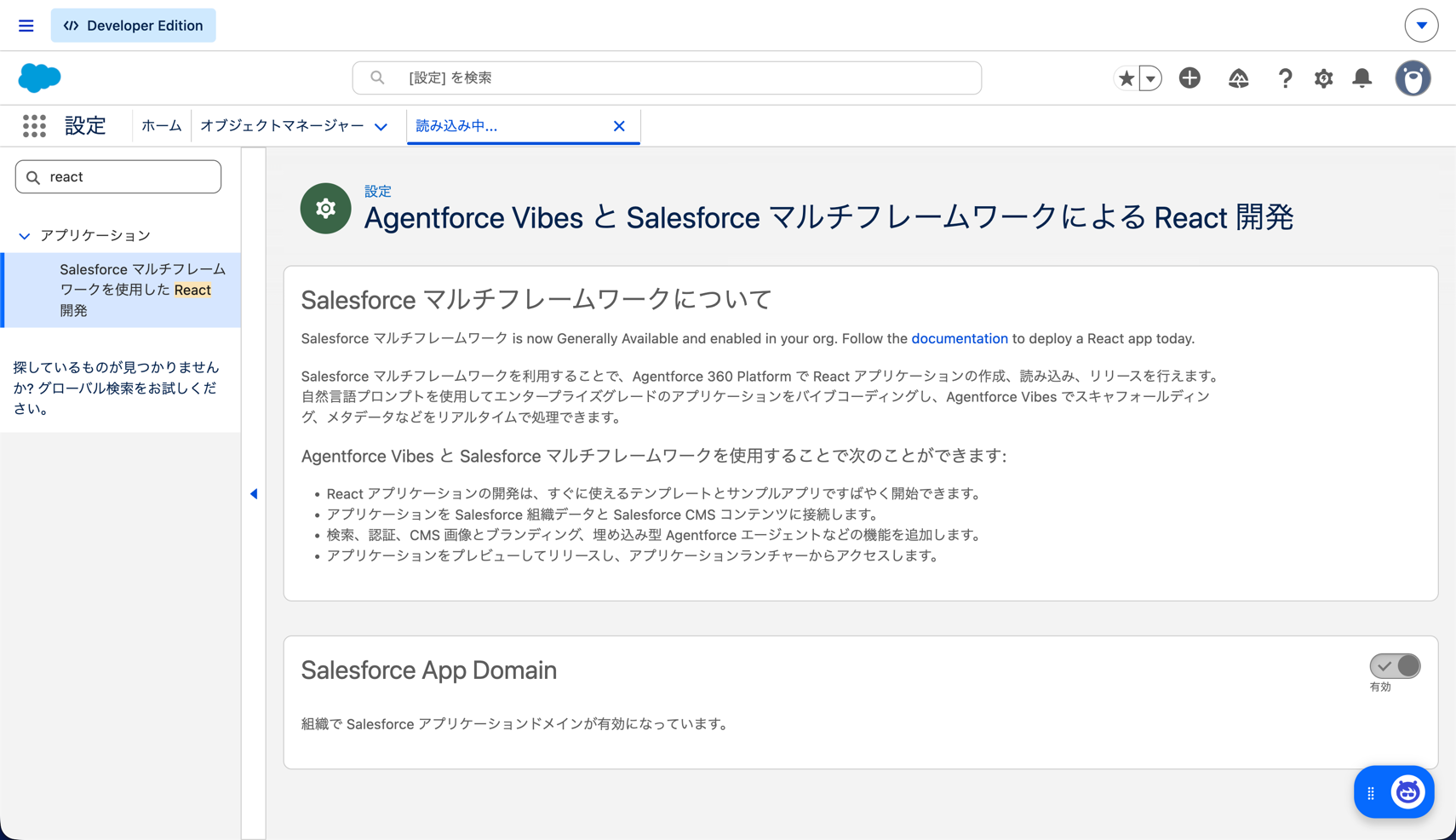Screen dimensions: 1456x840
Task: Expand the top-right round dropdown arrow button
Action: coord(1421,26)
